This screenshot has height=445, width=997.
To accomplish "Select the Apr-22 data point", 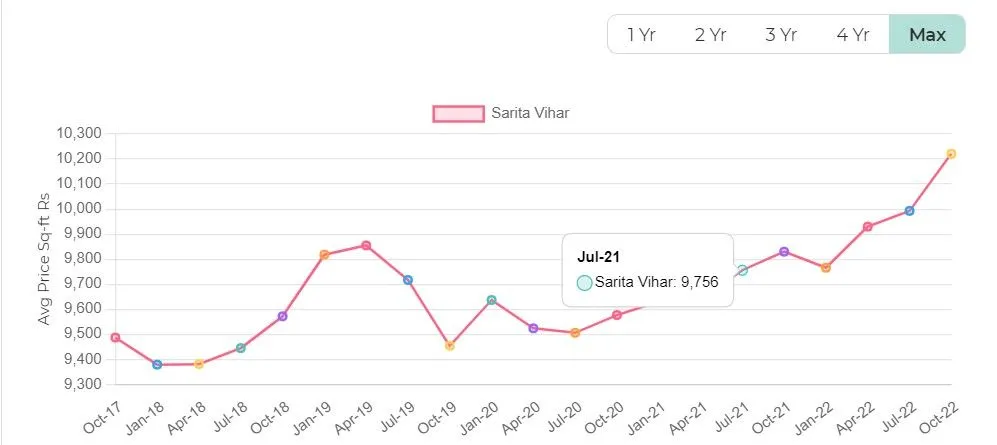I will pyautogui.click(x=868, y=227).
